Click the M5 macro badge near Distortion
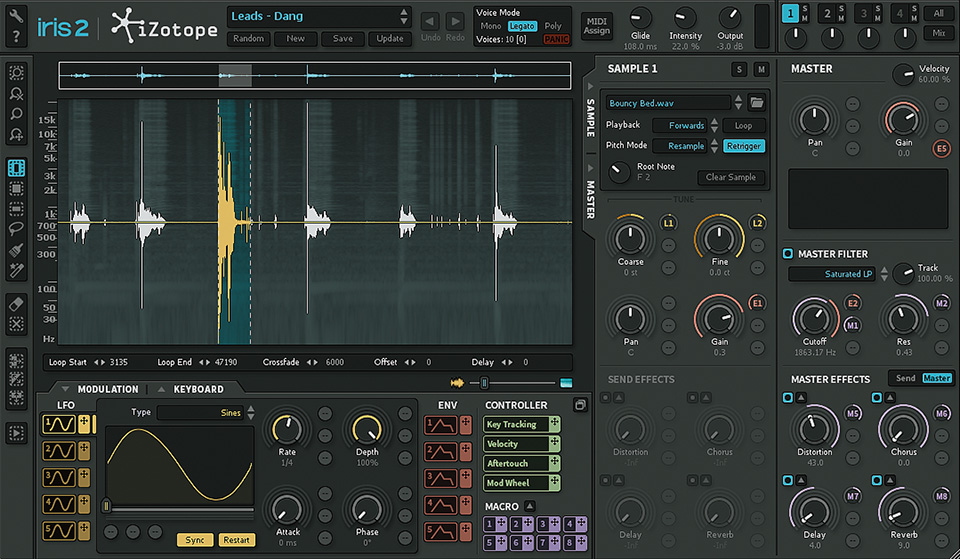Viewport: 960px width, 559px height. click(852, 413)
